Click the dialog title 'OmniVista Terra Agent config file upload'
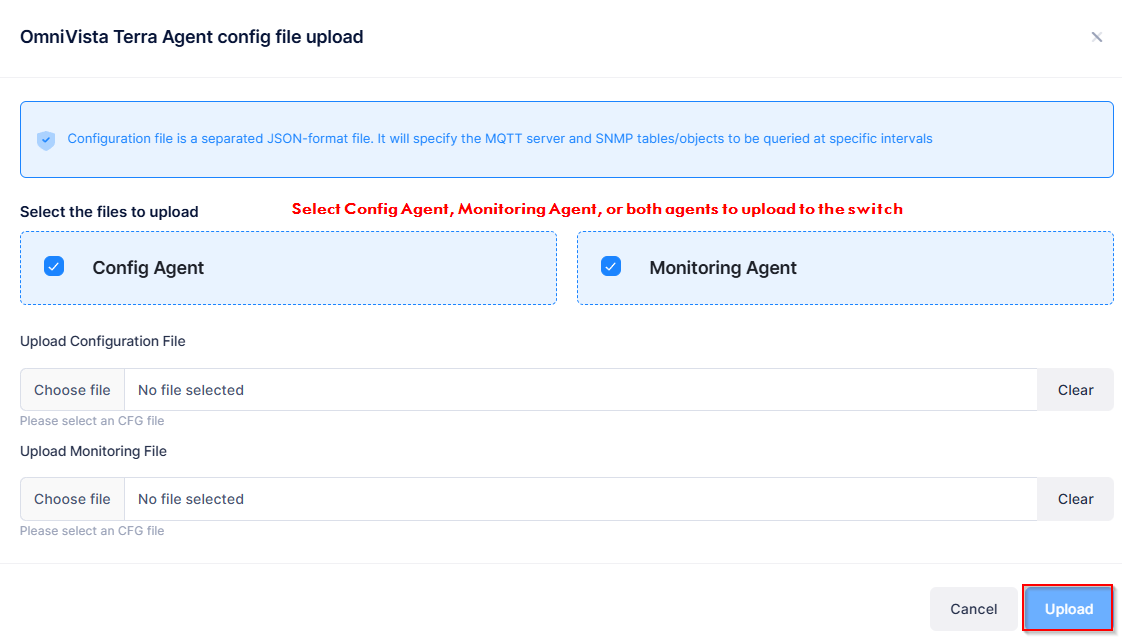This screenshot has width=1122, height=638. click(192, 37)
